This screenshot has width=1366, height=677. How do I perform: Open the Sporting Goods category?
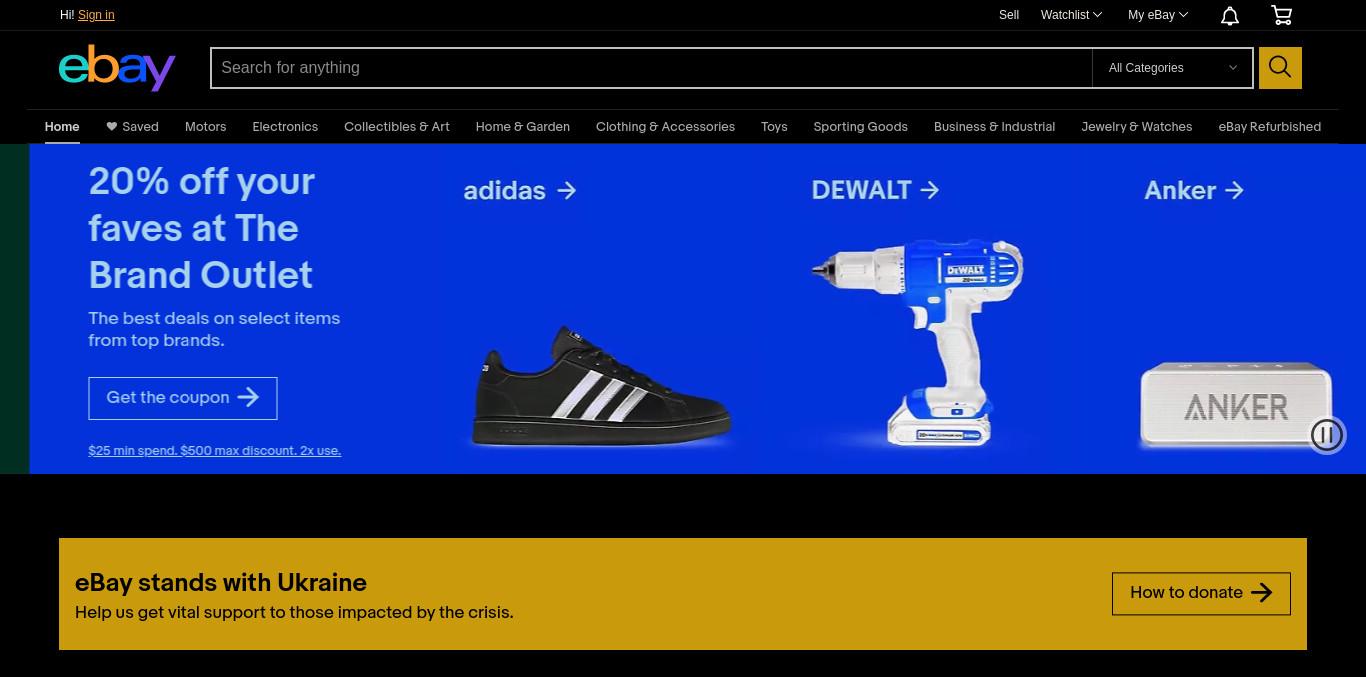[861, 127]
